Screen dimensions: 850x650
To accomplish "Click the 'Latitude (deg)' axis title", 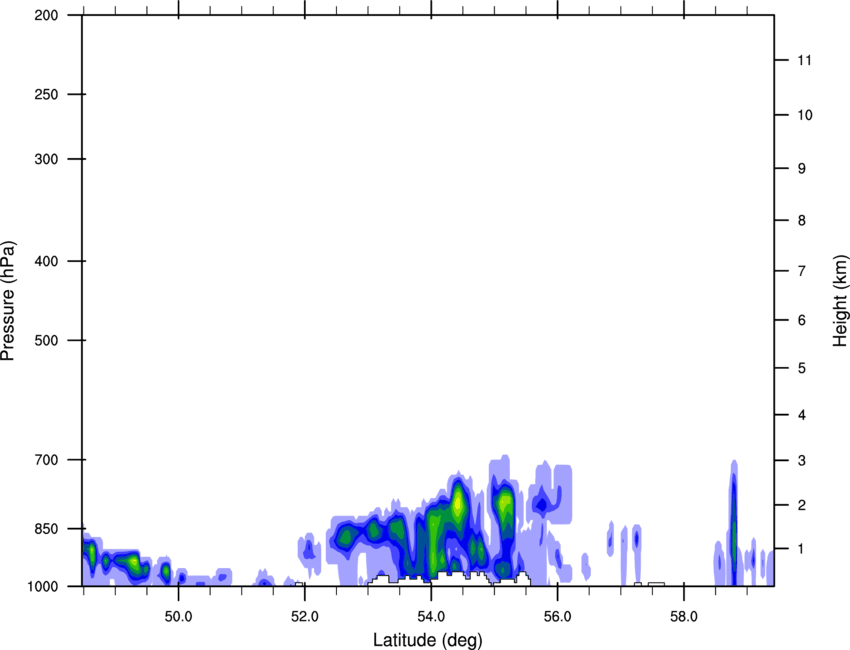I will 427,640.
